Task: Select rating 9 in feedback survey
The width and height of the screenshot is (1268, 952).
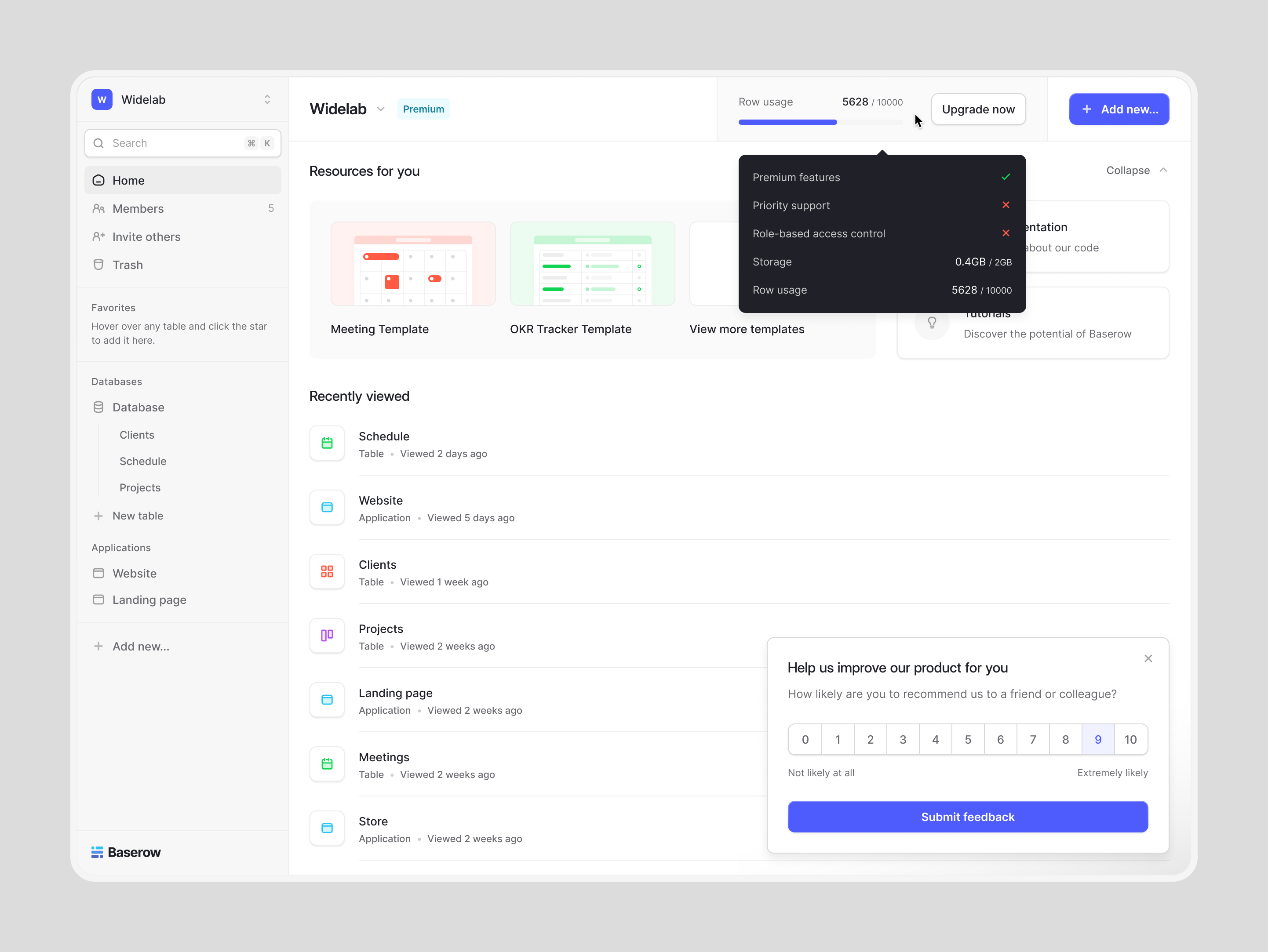Action: (1098, 740)
